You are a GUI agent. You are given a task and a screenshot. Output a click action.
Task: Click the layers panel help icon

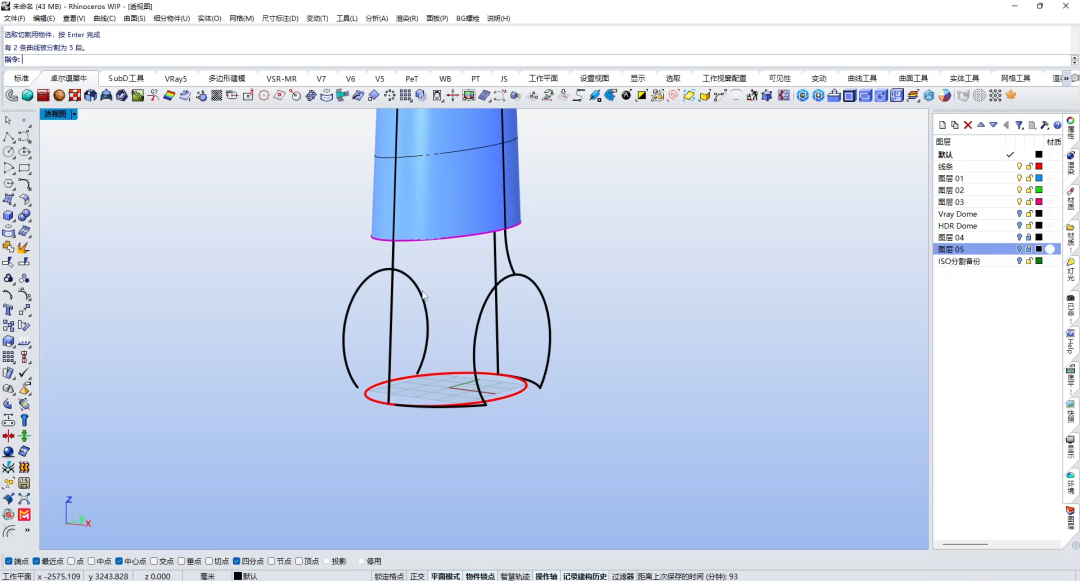coord(1057,125)
